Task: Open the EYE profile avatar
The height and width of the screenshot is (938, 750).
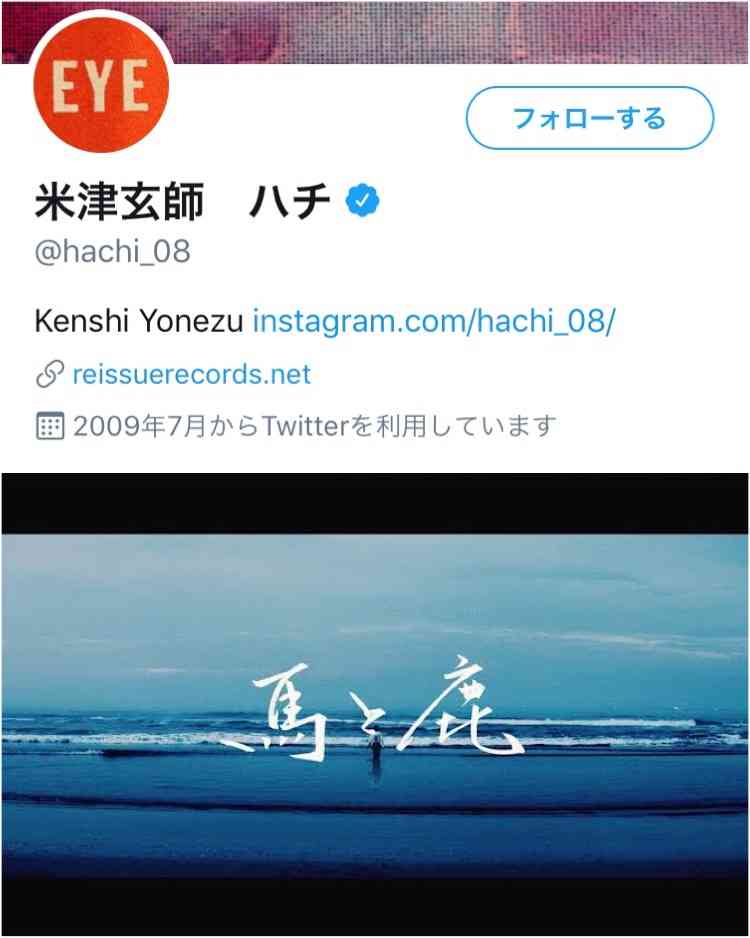Action: point(101,84)
